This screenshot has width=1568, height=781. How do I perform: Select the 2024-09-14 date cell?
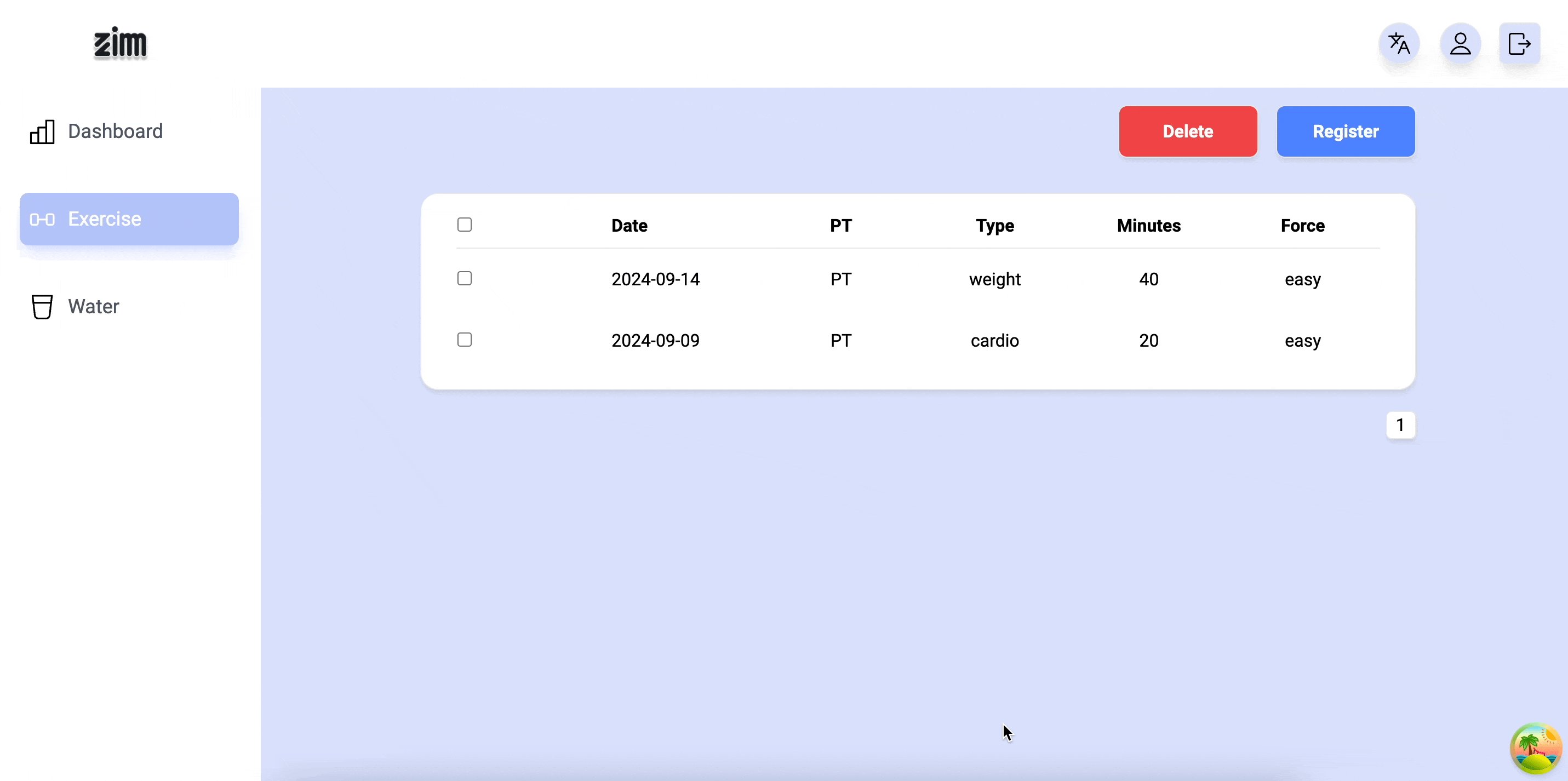coord(656,279)
